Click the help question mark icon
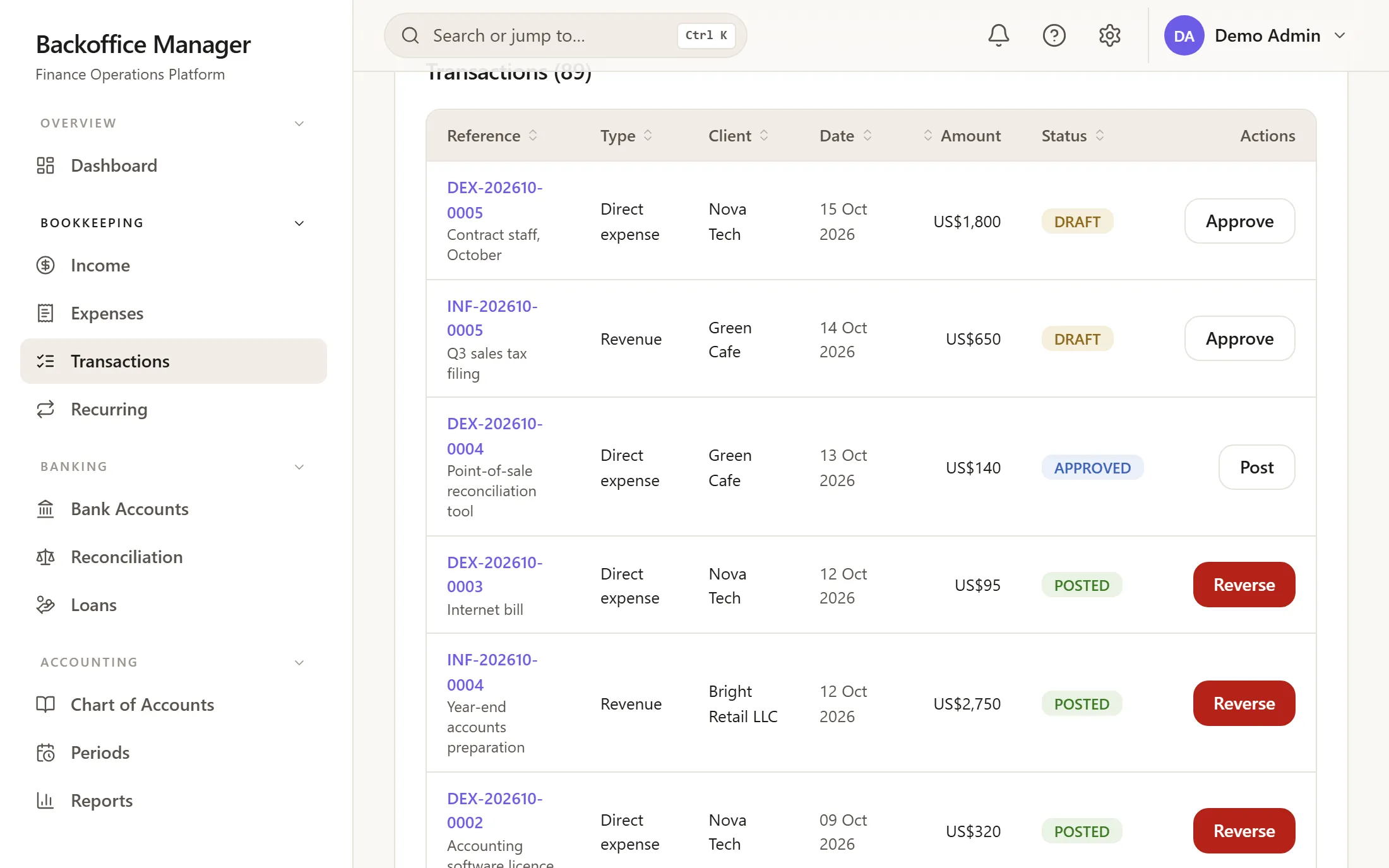The width and height of the screenshot is (1389, 868). 1054,35
